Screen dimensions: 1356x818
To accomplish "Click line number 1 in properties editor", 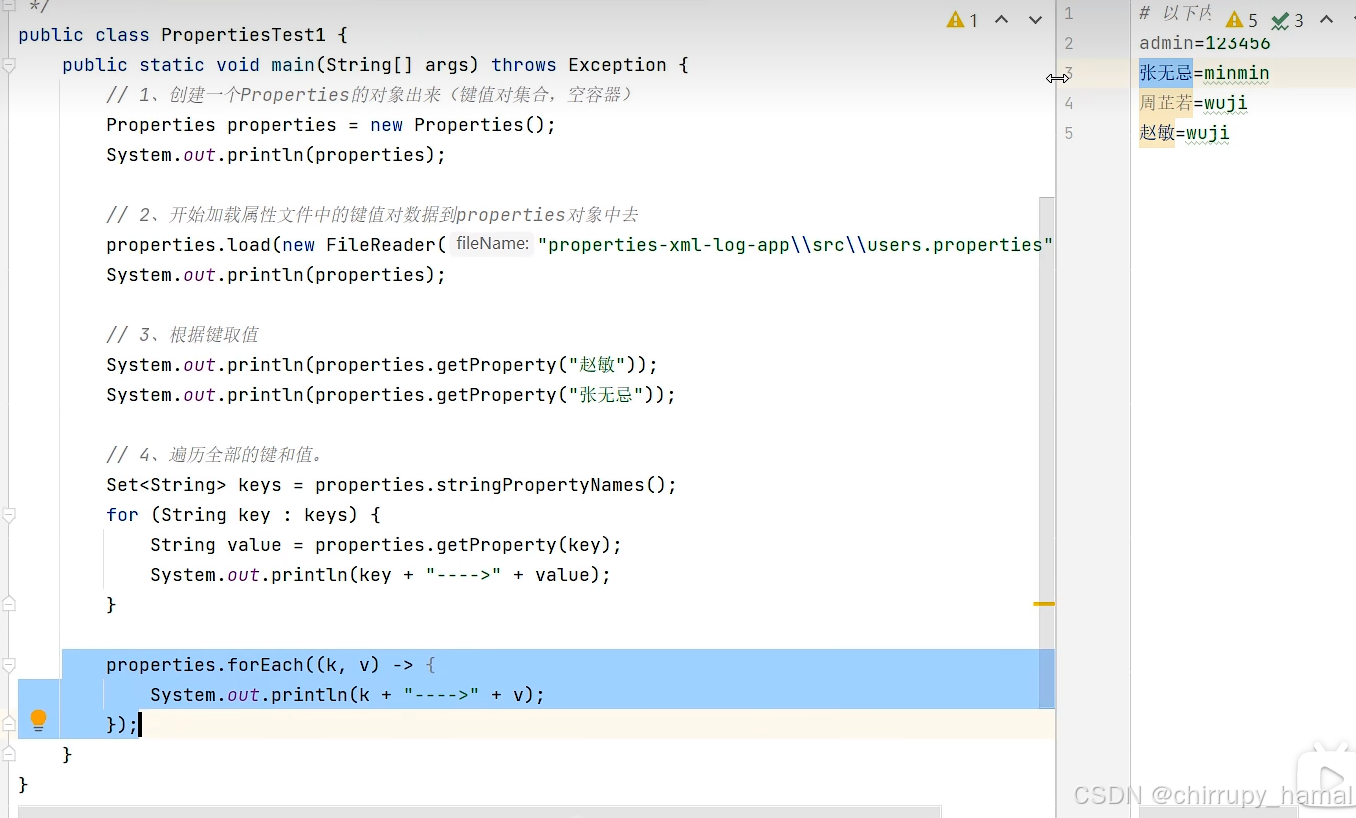I will [x=1069, y=14].
